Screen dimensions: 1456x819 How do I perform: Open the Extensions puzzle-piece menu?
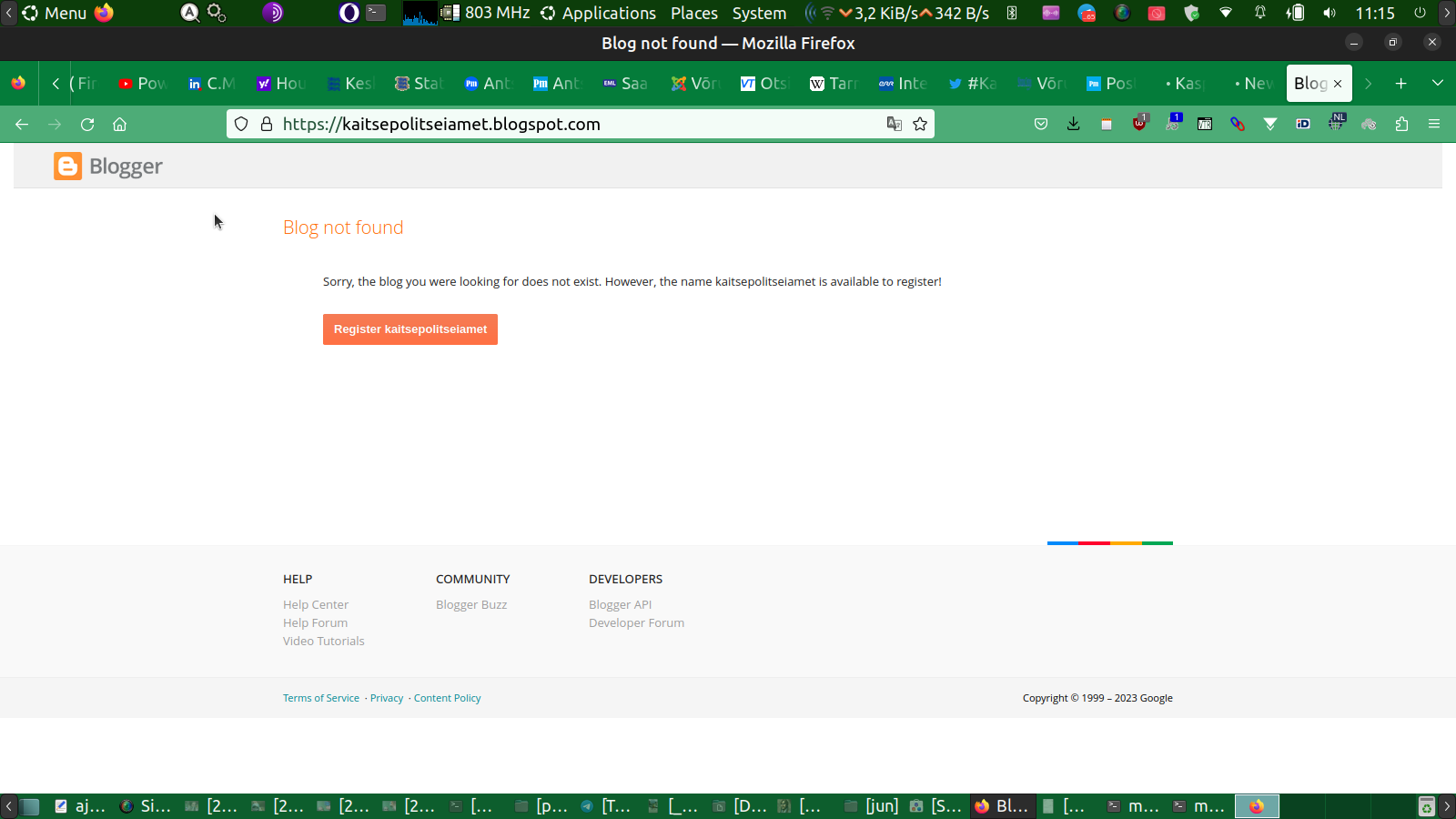[1401, 124]
